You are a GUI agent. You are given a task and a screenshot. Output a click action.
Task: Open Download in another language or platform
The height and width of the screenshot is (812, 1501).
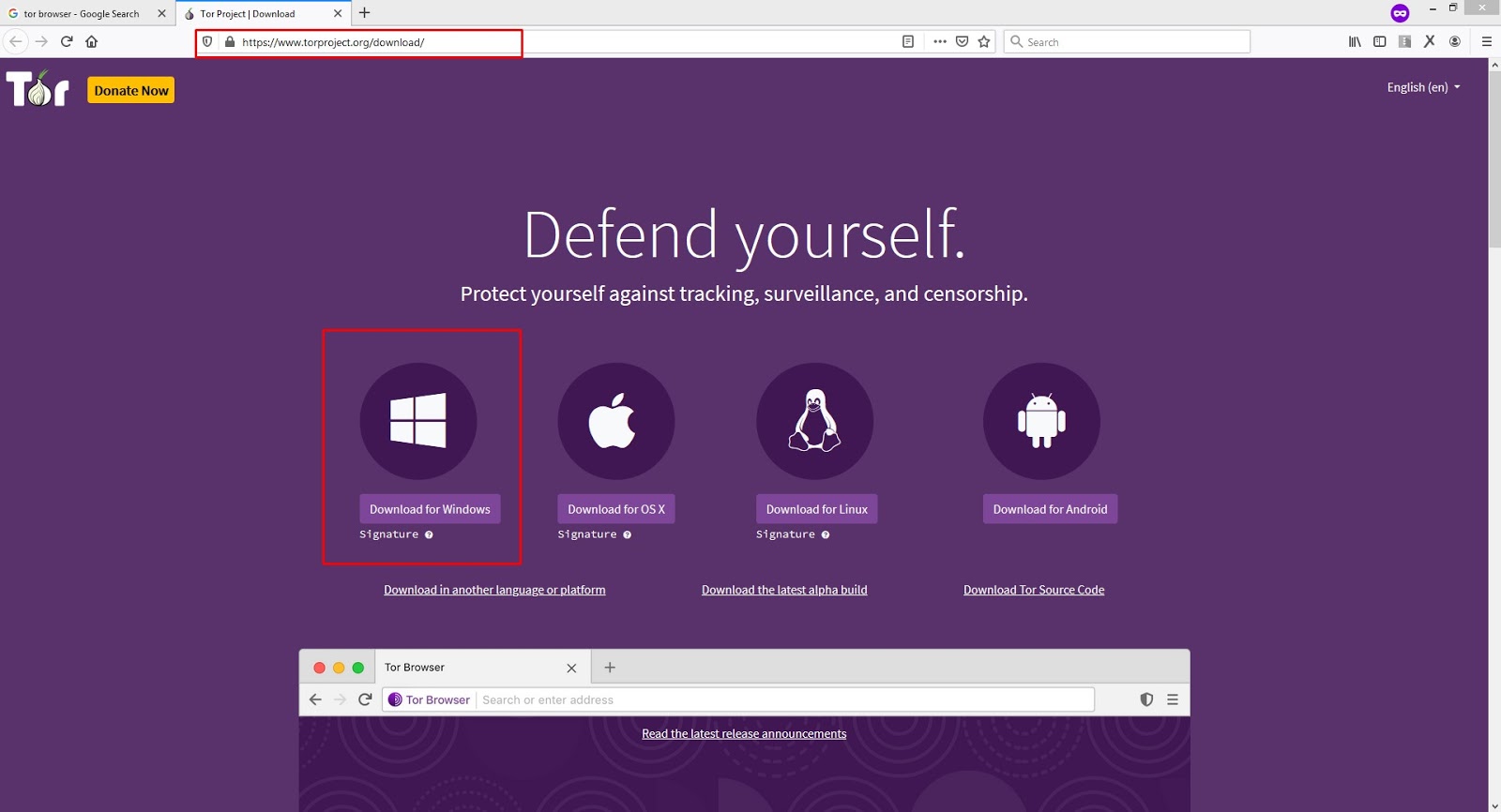pos(494,590)
